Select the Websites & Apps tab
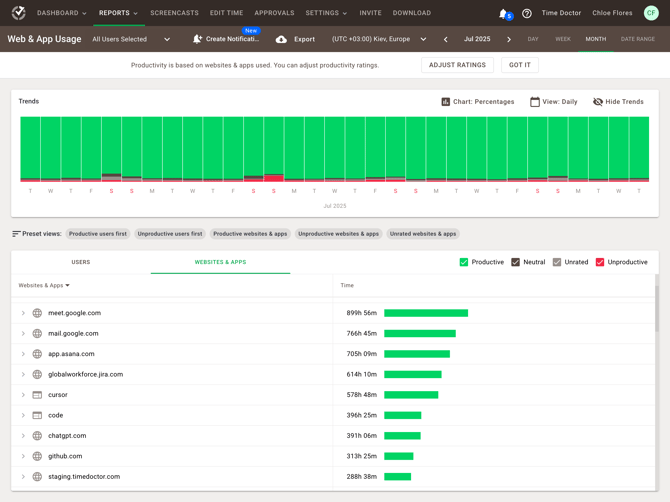 pos(220,262)
